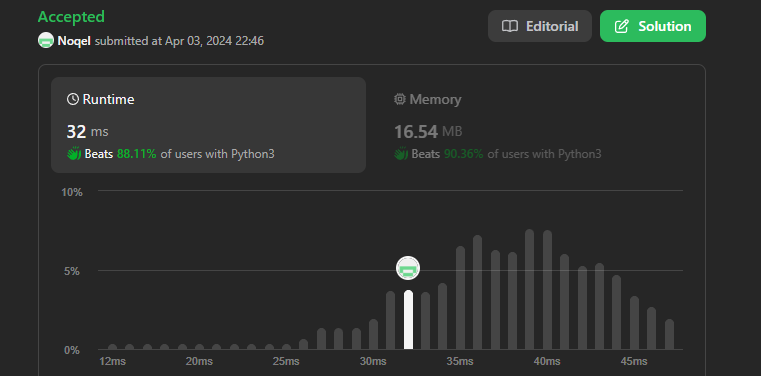
Task: Click the avatar marker above the white bar
Action: coord(408,268)
